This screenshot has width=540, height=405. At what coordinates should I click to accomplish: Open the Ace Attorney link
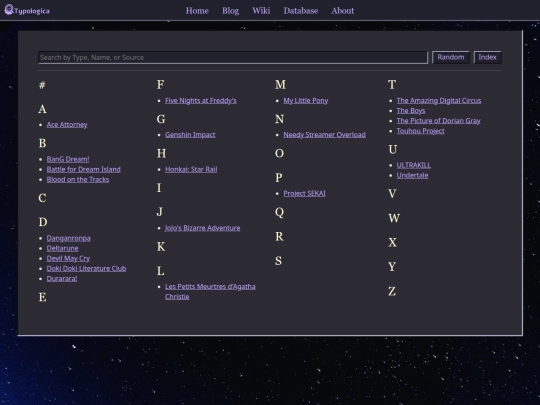click(x=67, y=125)
